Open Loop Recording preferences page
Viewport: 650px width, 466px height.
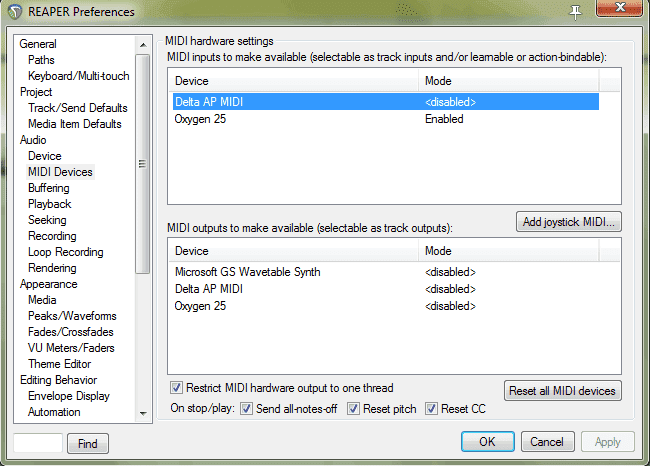pos(65,252)
